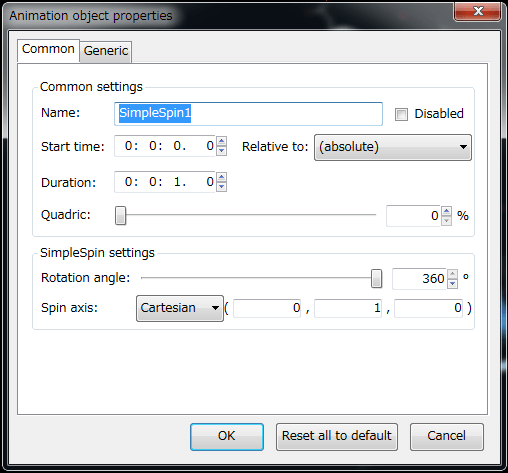Open the Relative to (absolute) dropdown
The image size is (508, 473).
[393, 147]
